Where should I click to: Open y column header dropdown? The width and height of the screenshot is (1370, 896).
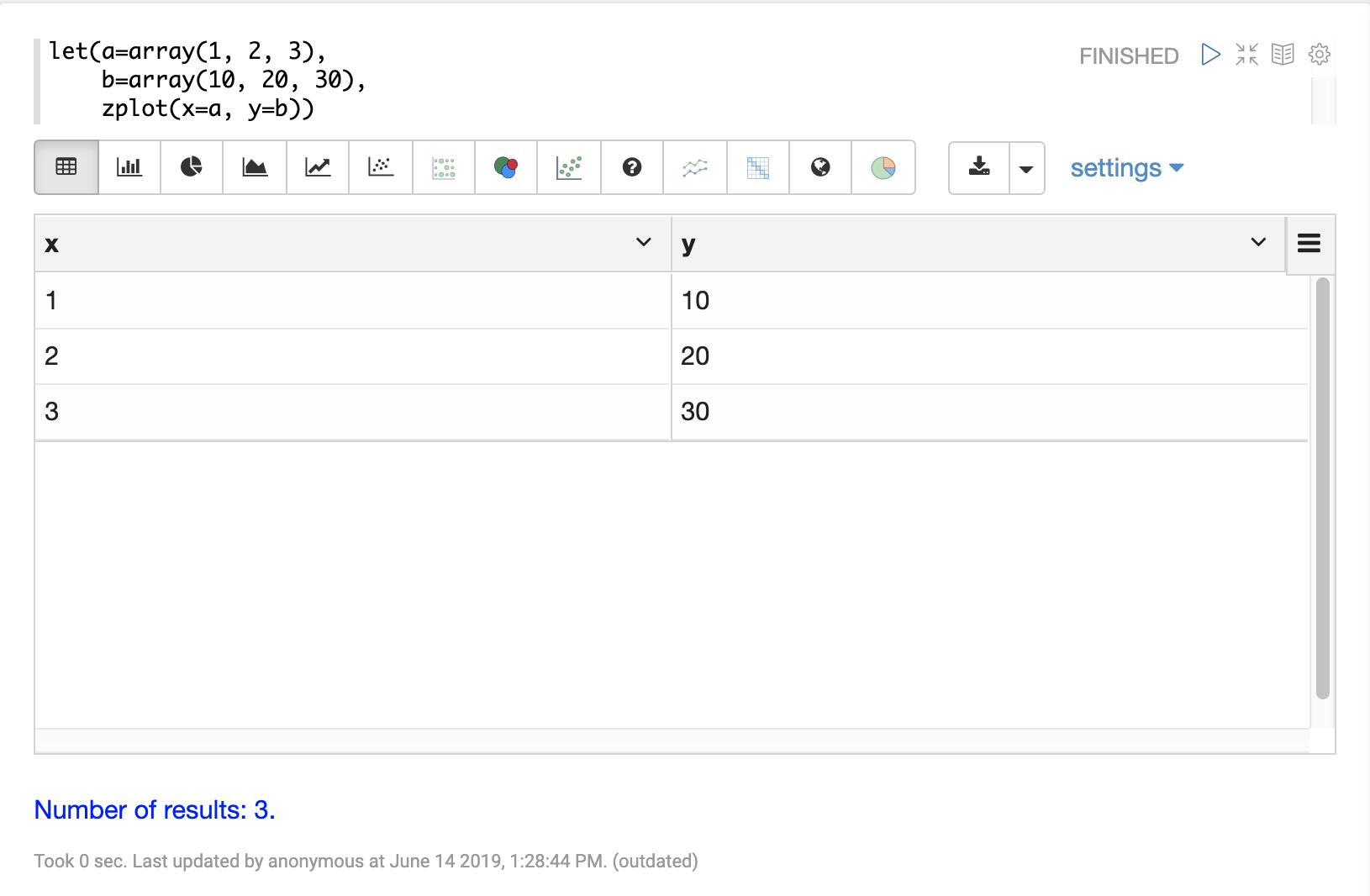coord(1258,243)
